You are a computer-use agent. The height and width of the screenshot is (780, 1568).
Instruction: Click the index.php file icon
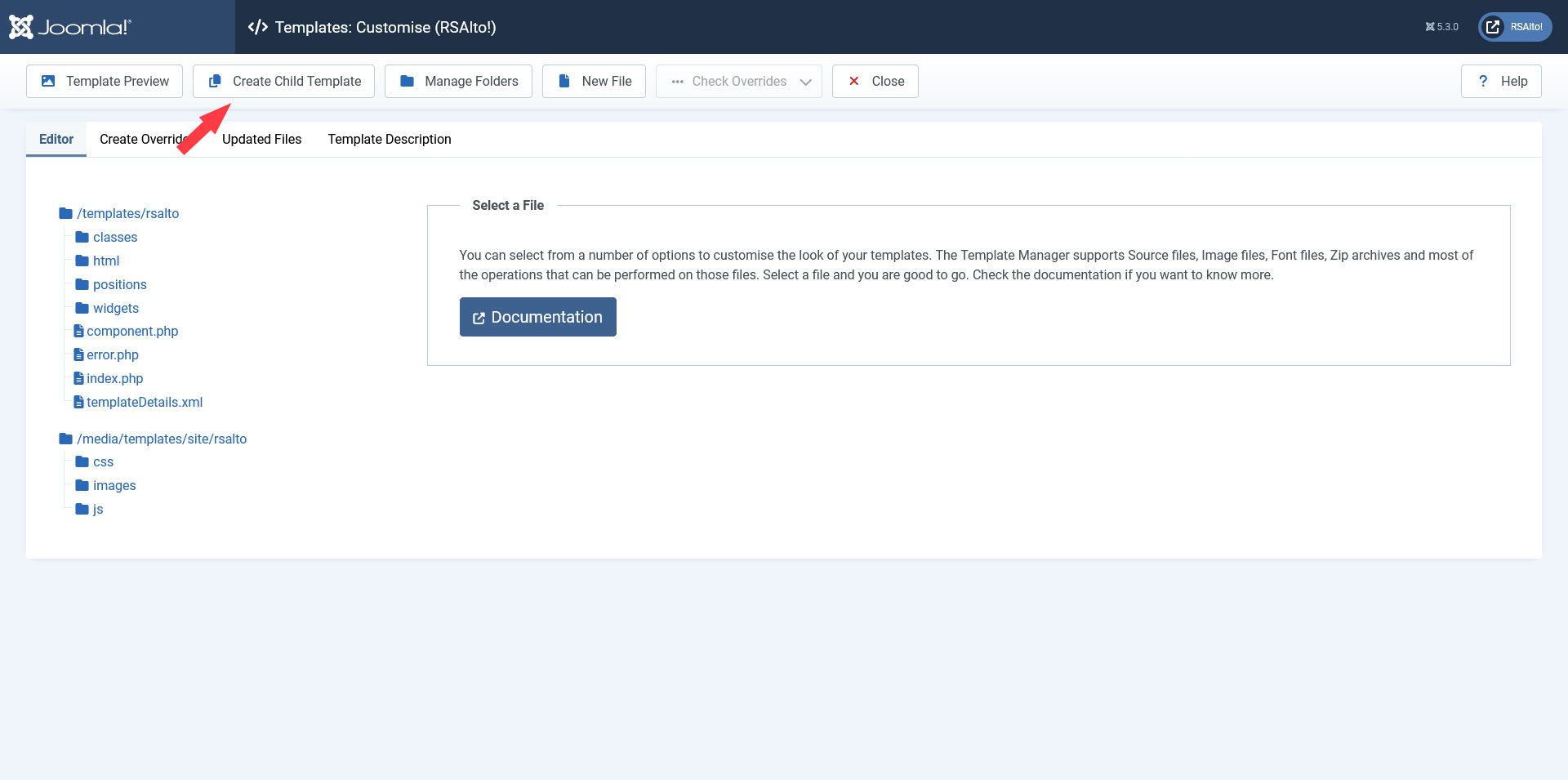click(x=78, y=378)
